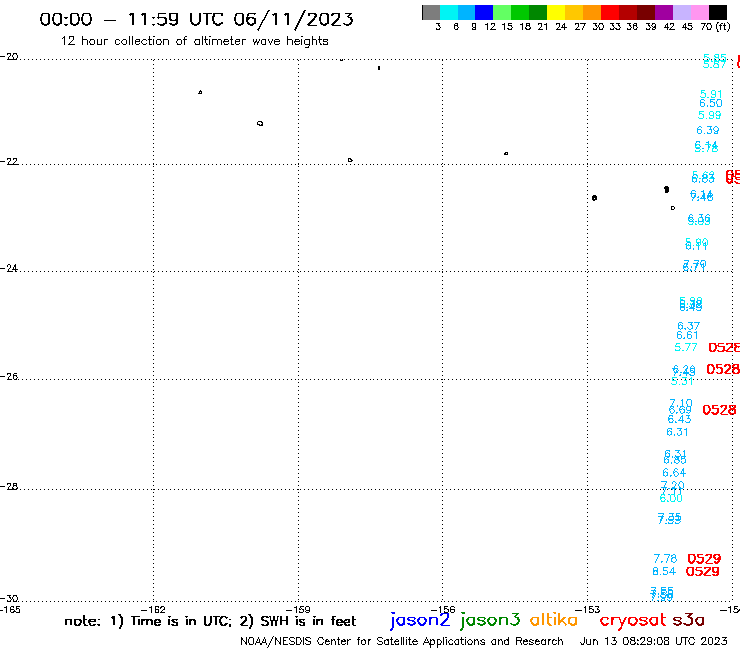Click the -153 longitude axis label
This screenshot has width=740, height=650.
coord(588,609)
